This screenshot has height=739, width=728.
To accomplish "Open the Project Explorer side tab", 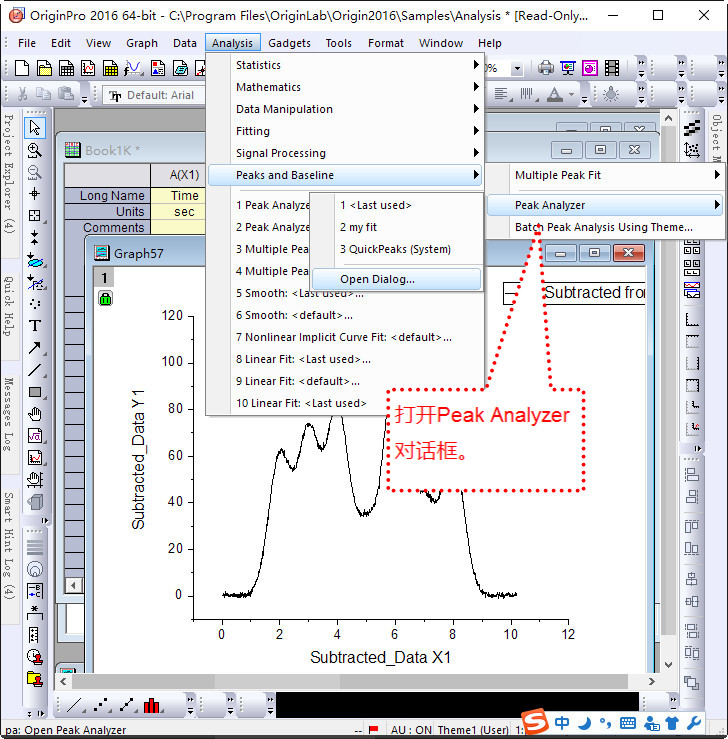I will (x=8, y=174).
